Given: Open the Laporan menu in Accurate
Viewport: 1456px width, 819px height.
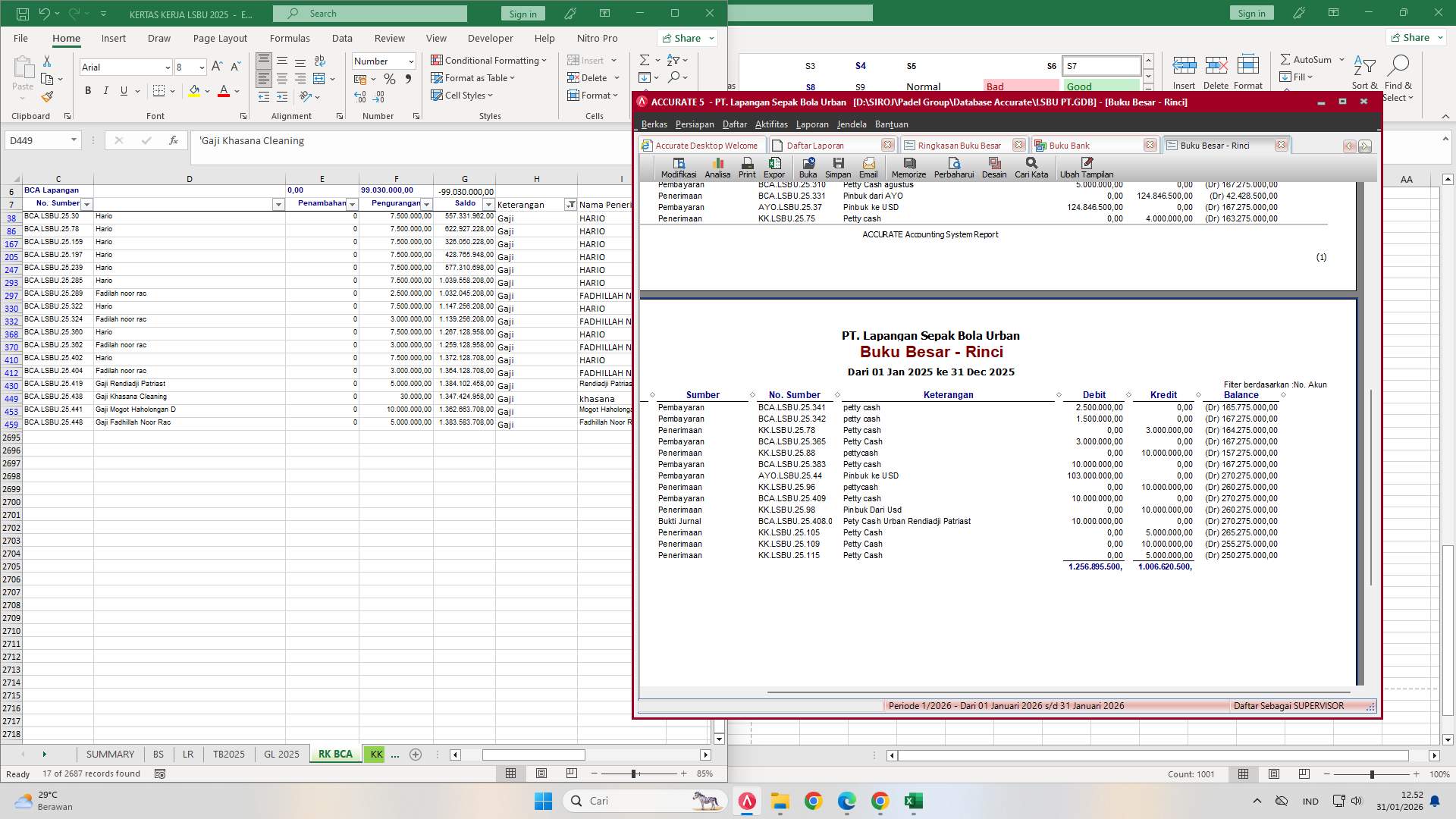Looking at the screenshot, I should point(811,124).
